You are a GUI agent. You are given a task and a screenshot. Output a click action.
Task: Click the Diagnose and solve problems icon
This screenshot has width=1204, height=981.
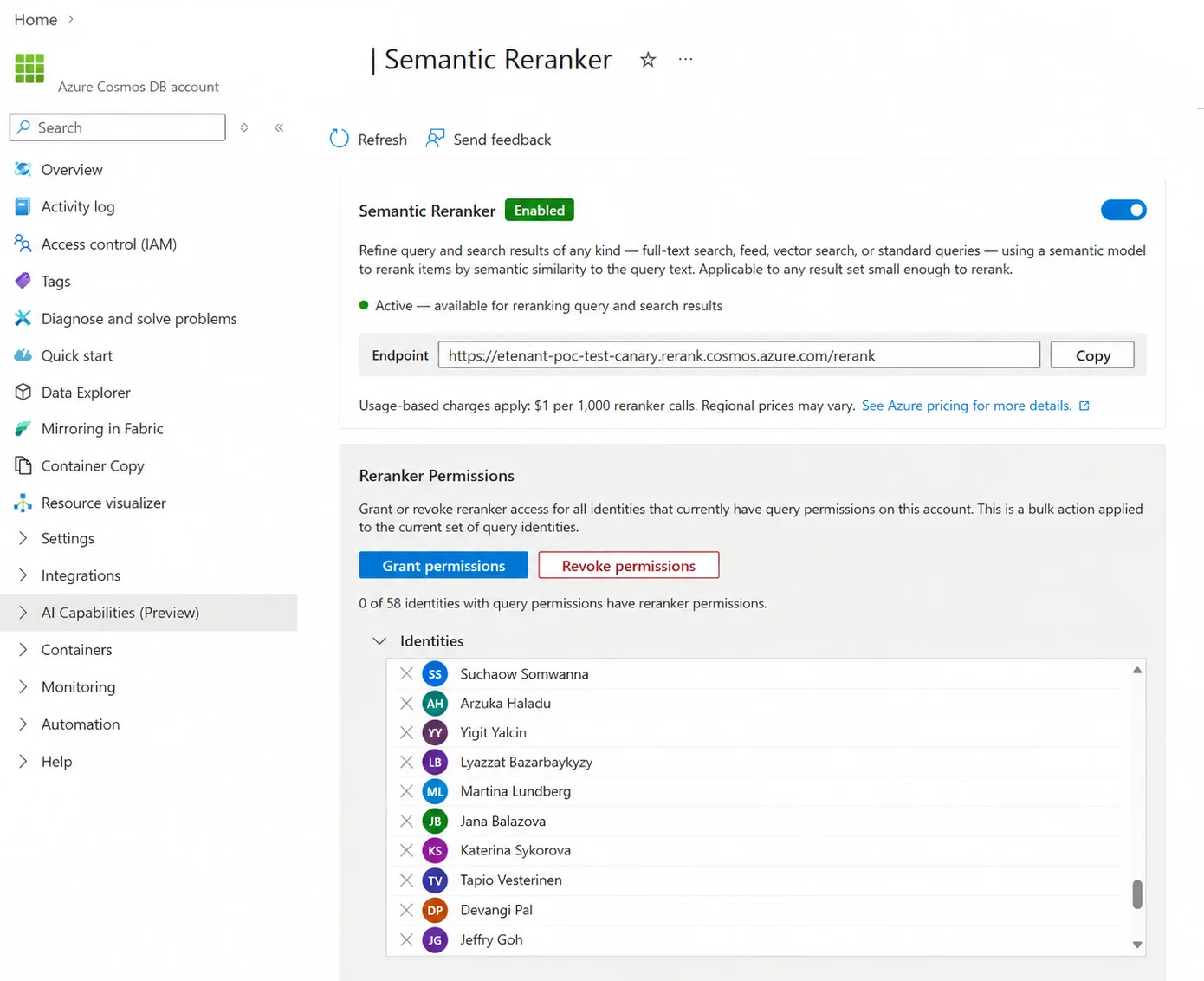23,318
